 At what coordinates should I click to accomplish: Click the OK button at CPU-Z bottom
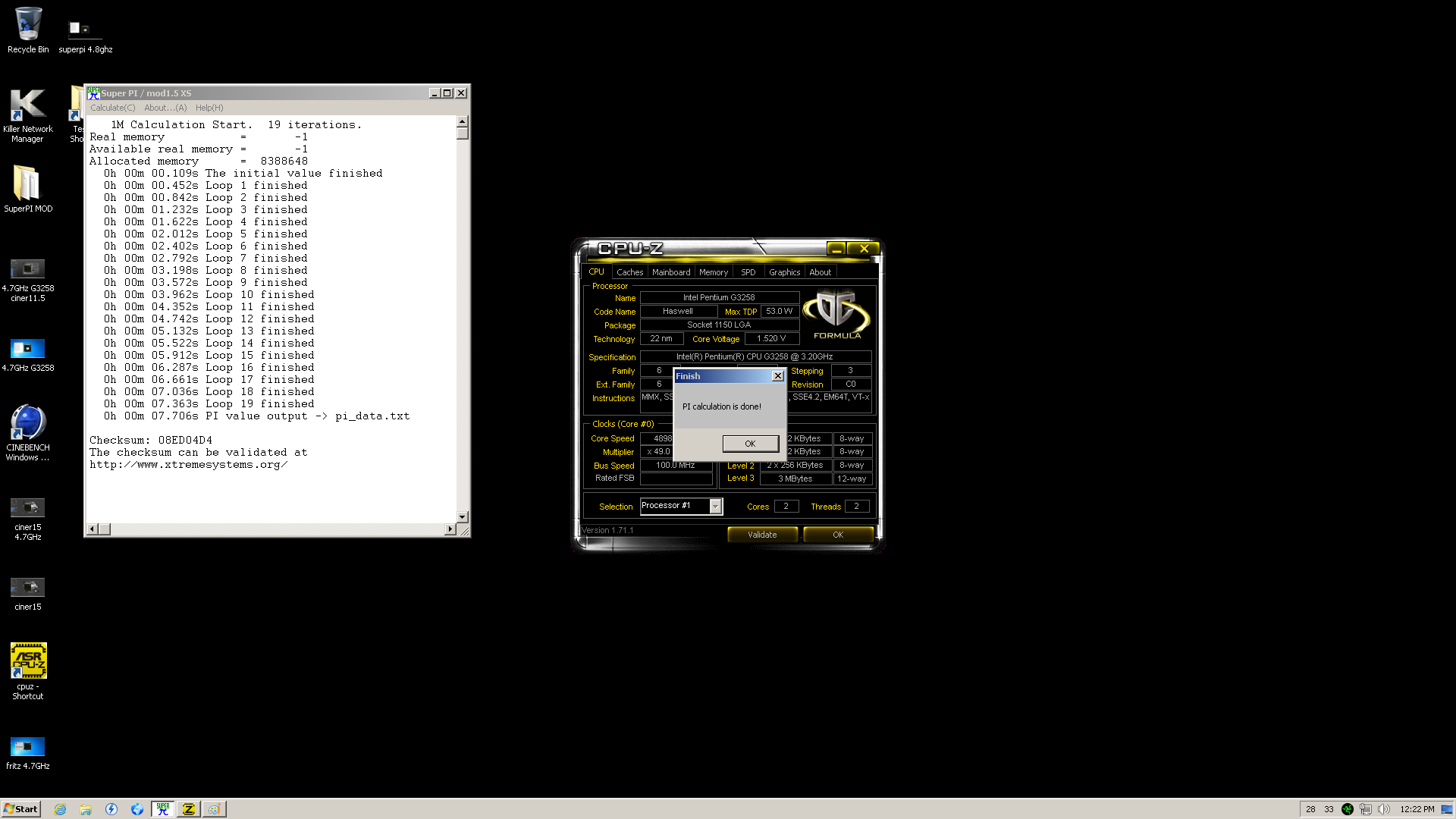click(x=838, y=535)
